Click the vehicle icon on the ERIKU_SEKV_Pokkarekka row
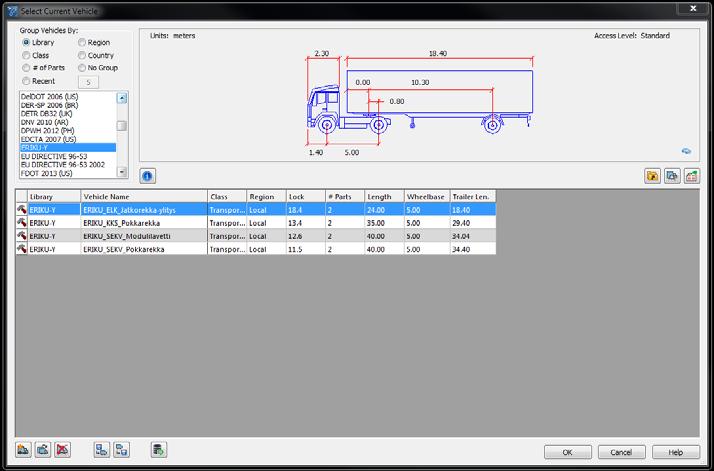The width and height of the screenshot is (714, 471). tap(21, 249)
